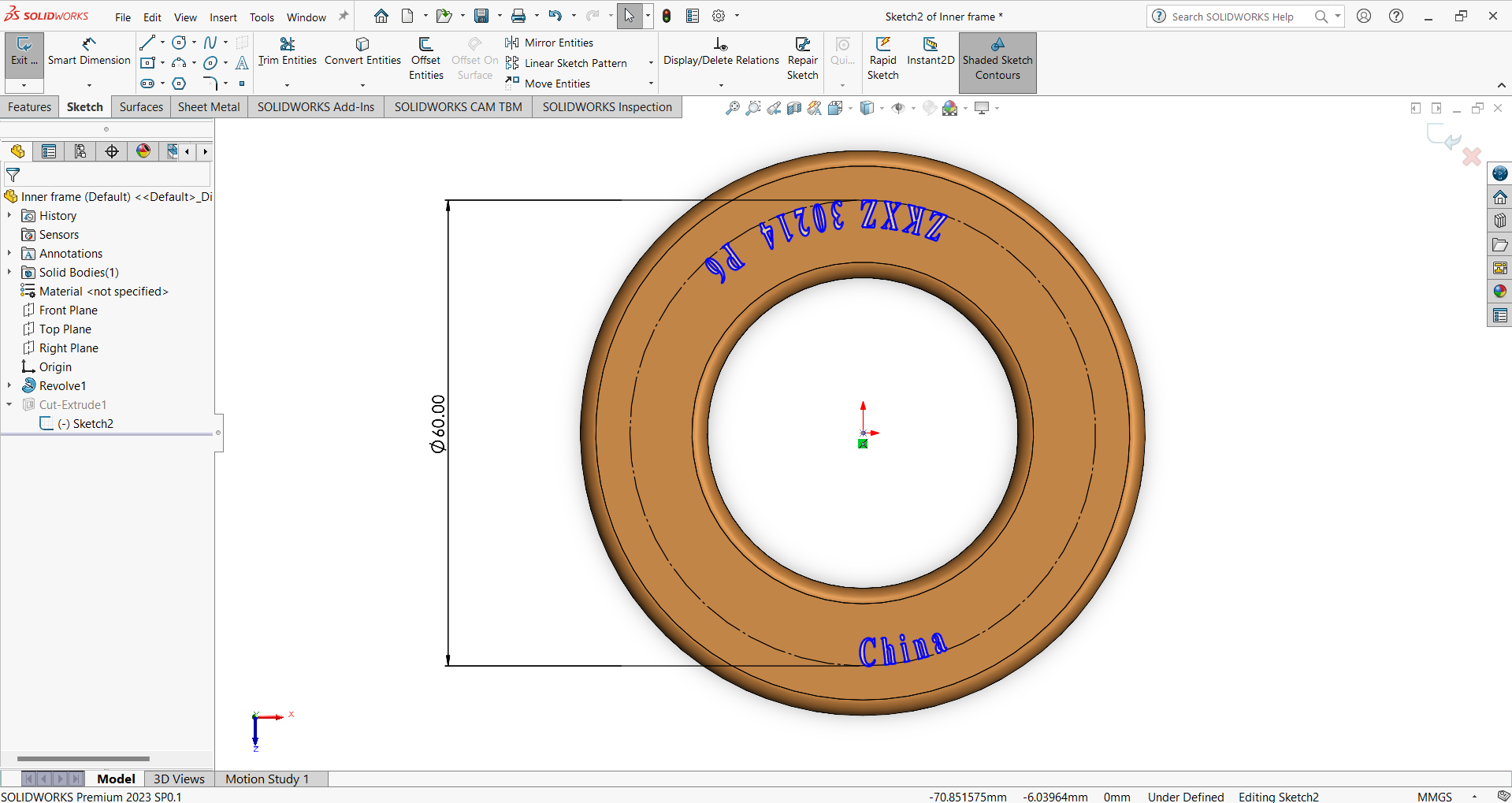Image resolution: width=1512 pixels, height=803 pixels.
Task: Open the Zoom to Fit view tool
Action: [732, 108]
